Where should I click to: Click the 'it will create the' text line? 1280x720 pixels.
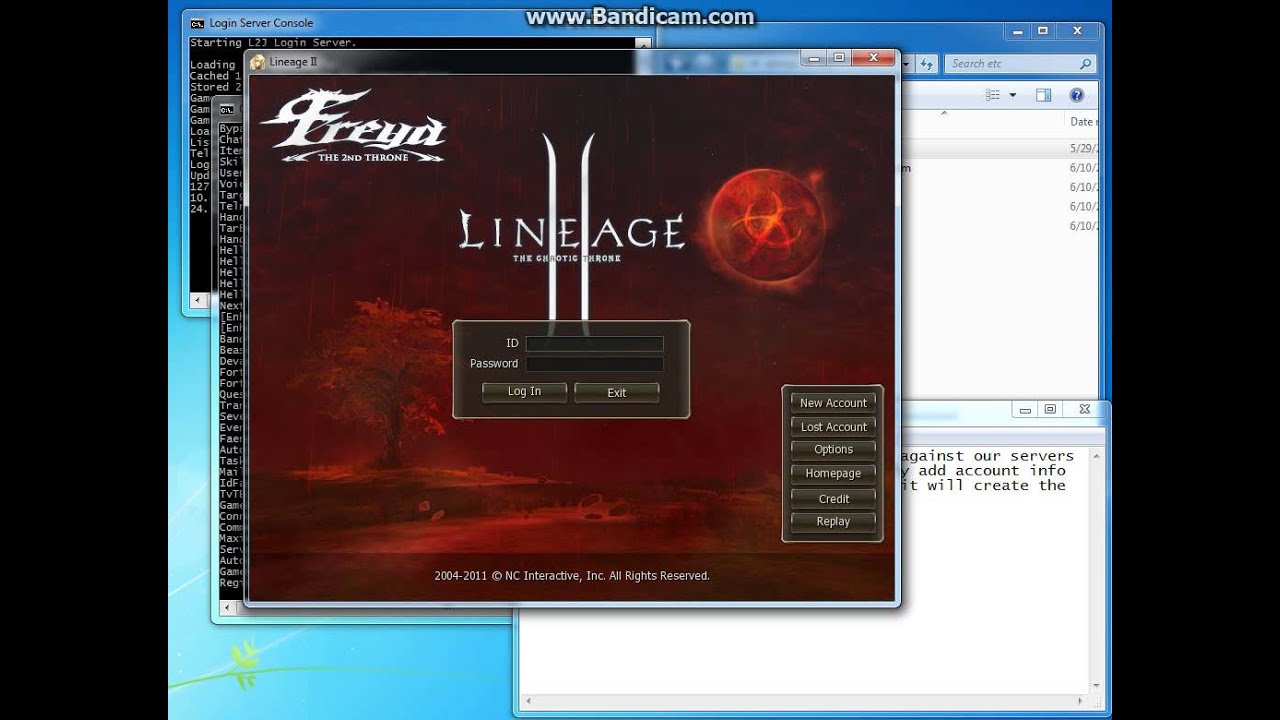(x=983, y=486)
